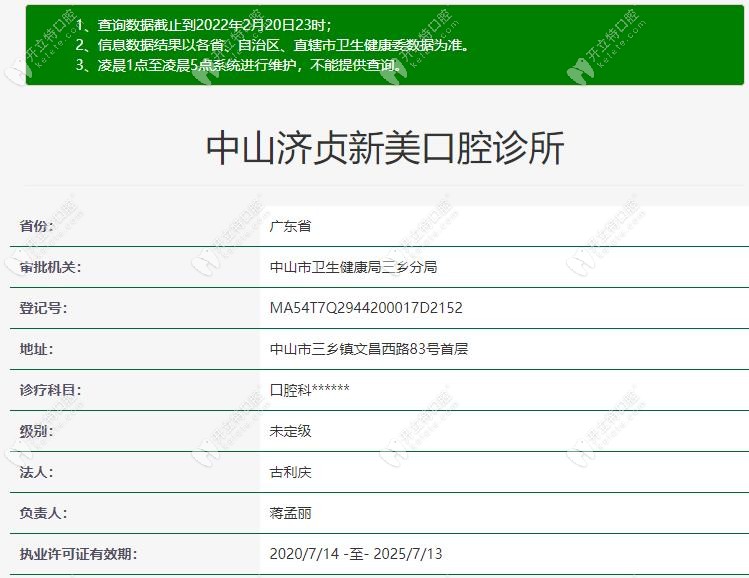Screen dimensions: 749x578
Task: Click notice line about 凌晨1点至凌晨5点系统维护
Action: [238, 65]
